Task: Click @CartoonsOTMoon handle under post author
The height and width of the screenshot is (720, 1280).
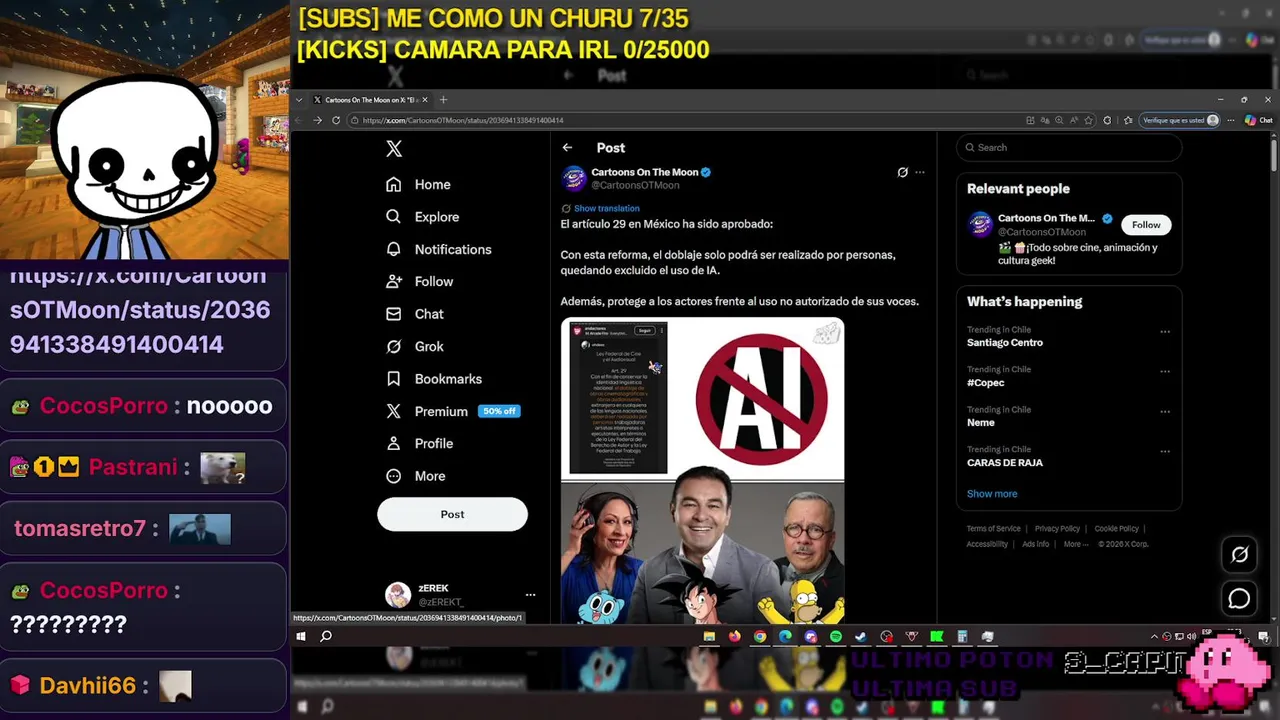Action: [x=635, y=185]
